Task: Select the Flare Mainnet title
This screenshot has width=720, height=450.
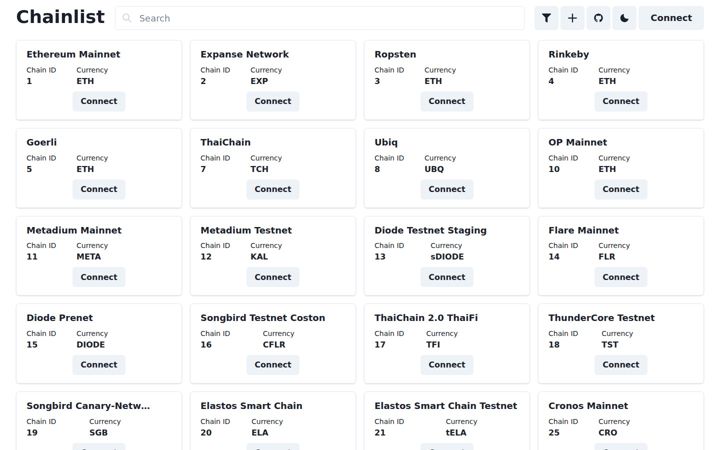Action: tap(584, 230)
